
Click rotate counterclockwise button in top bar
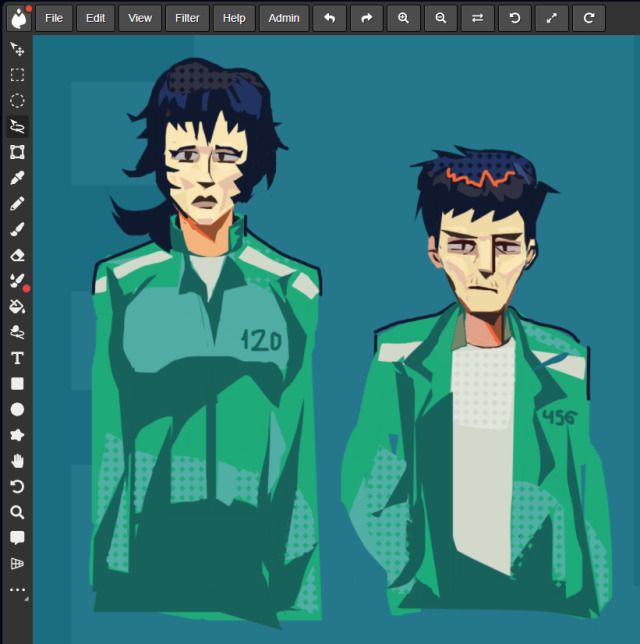click(515, 18)
